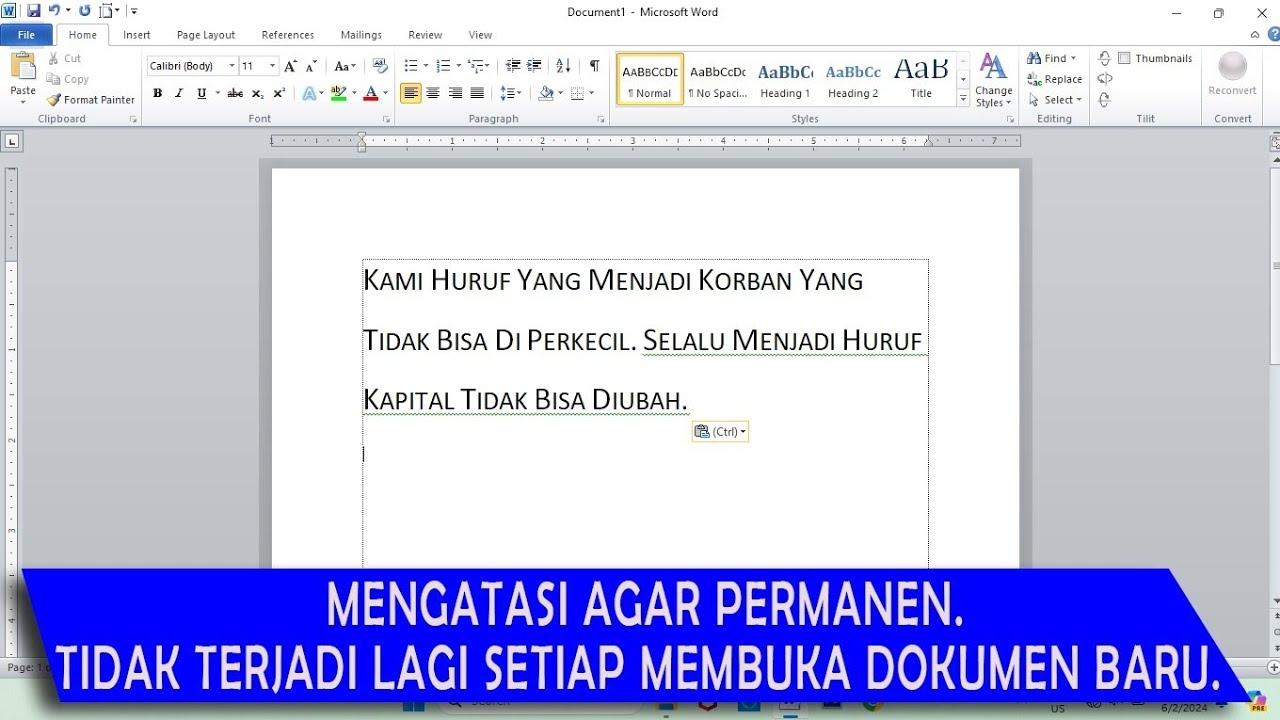Apply subscript formatting
The height and width of the screenshot is (720, 1280).
257,93
